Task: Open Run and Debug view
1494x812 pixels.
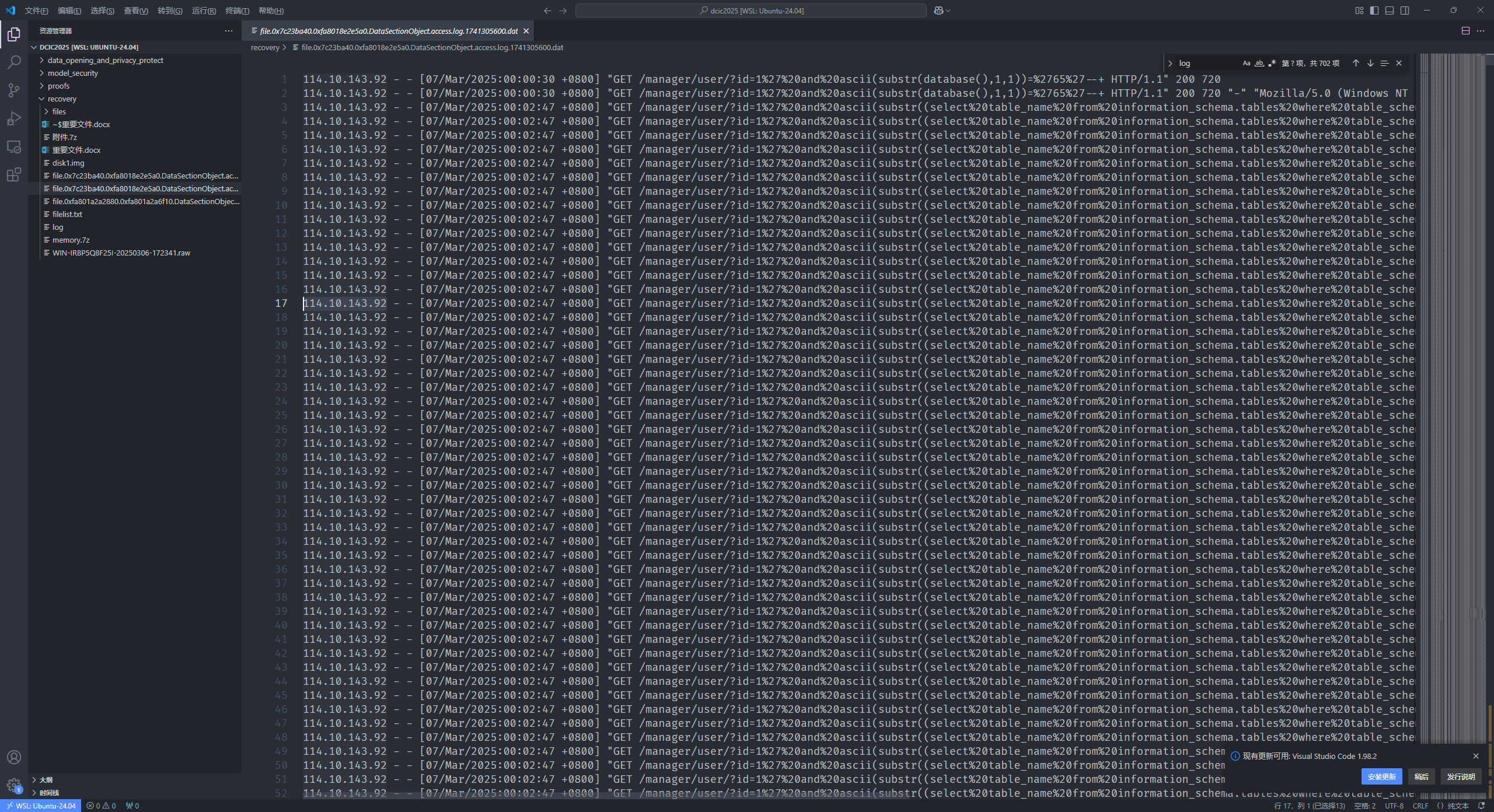Action: 14,118
